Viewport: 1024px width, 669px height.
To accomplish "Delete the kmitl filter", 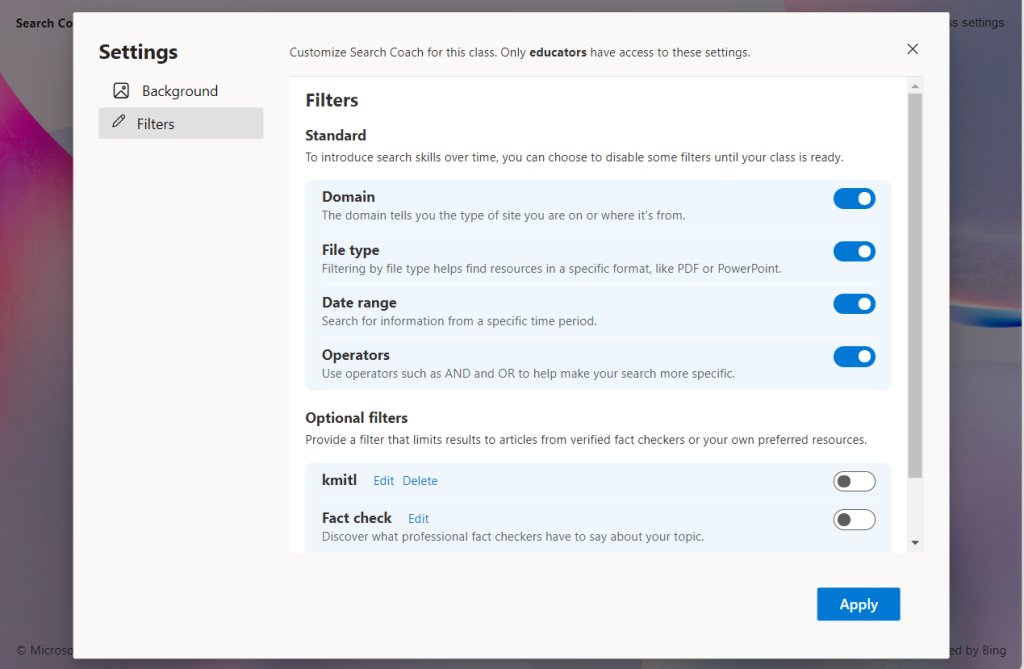I will pos(420,481).
